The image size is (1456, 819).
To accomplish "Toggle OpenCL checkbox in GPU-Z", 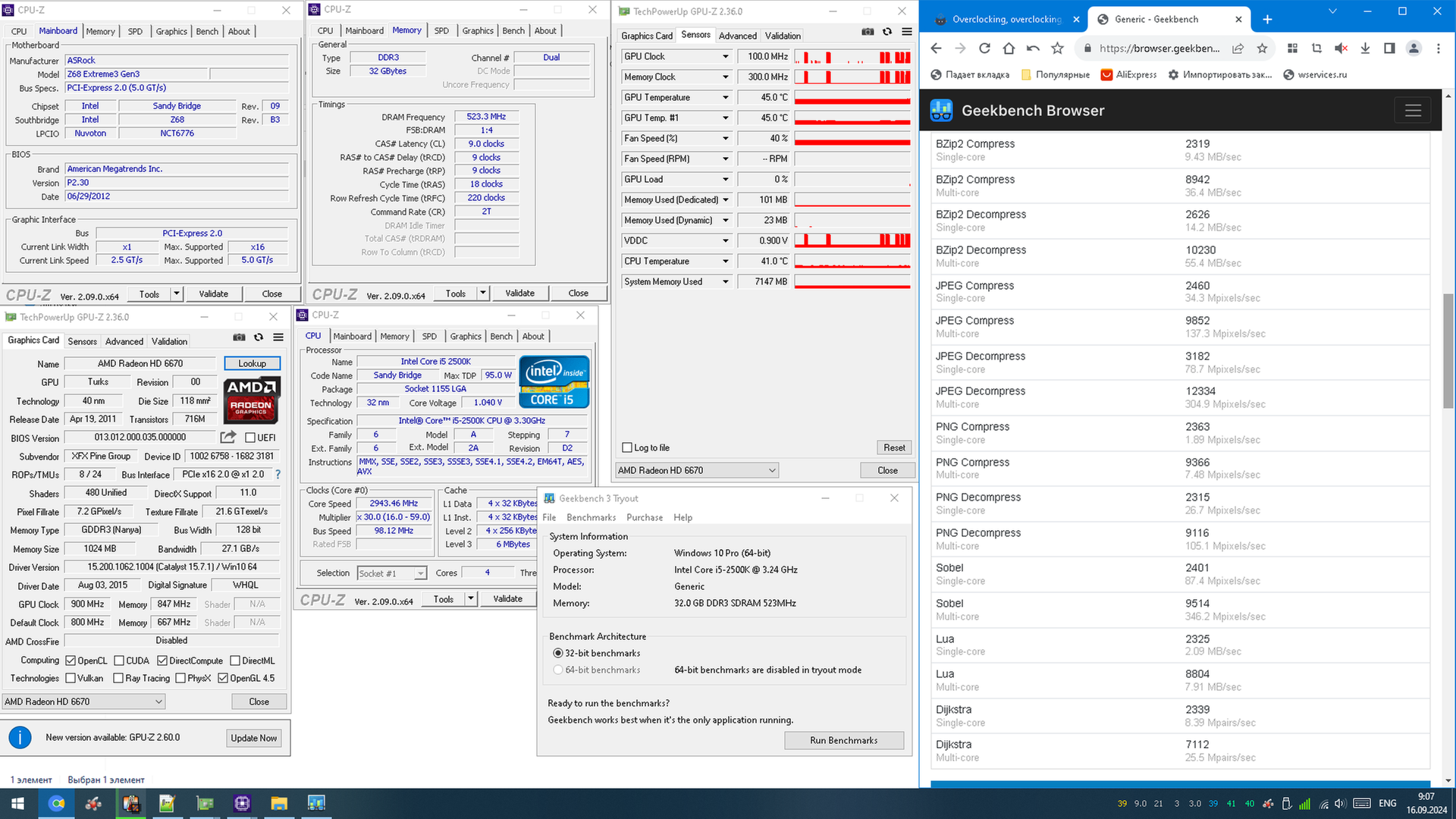I will (71, 661).
